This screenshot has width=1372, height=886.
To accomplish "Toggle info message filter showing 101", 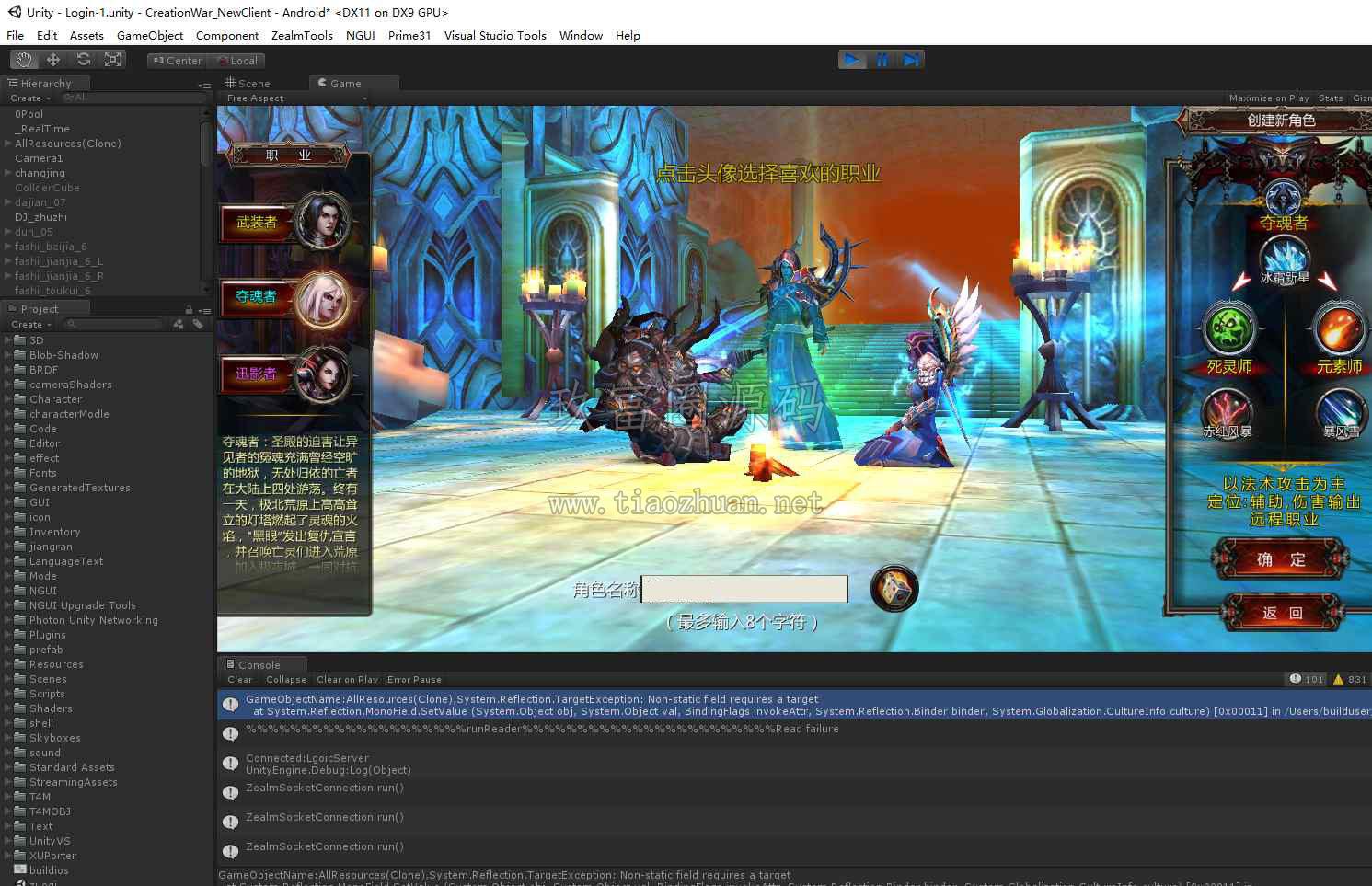I will tap(1307, 680).
